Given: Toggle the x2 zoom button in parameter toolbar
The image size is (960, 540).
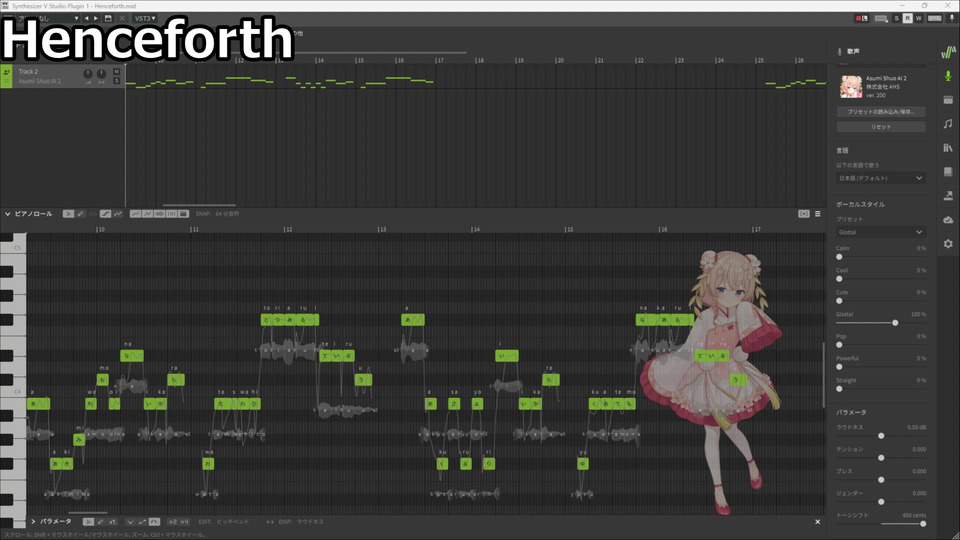Looking at the screenshot, I should (x=173, y=522).
